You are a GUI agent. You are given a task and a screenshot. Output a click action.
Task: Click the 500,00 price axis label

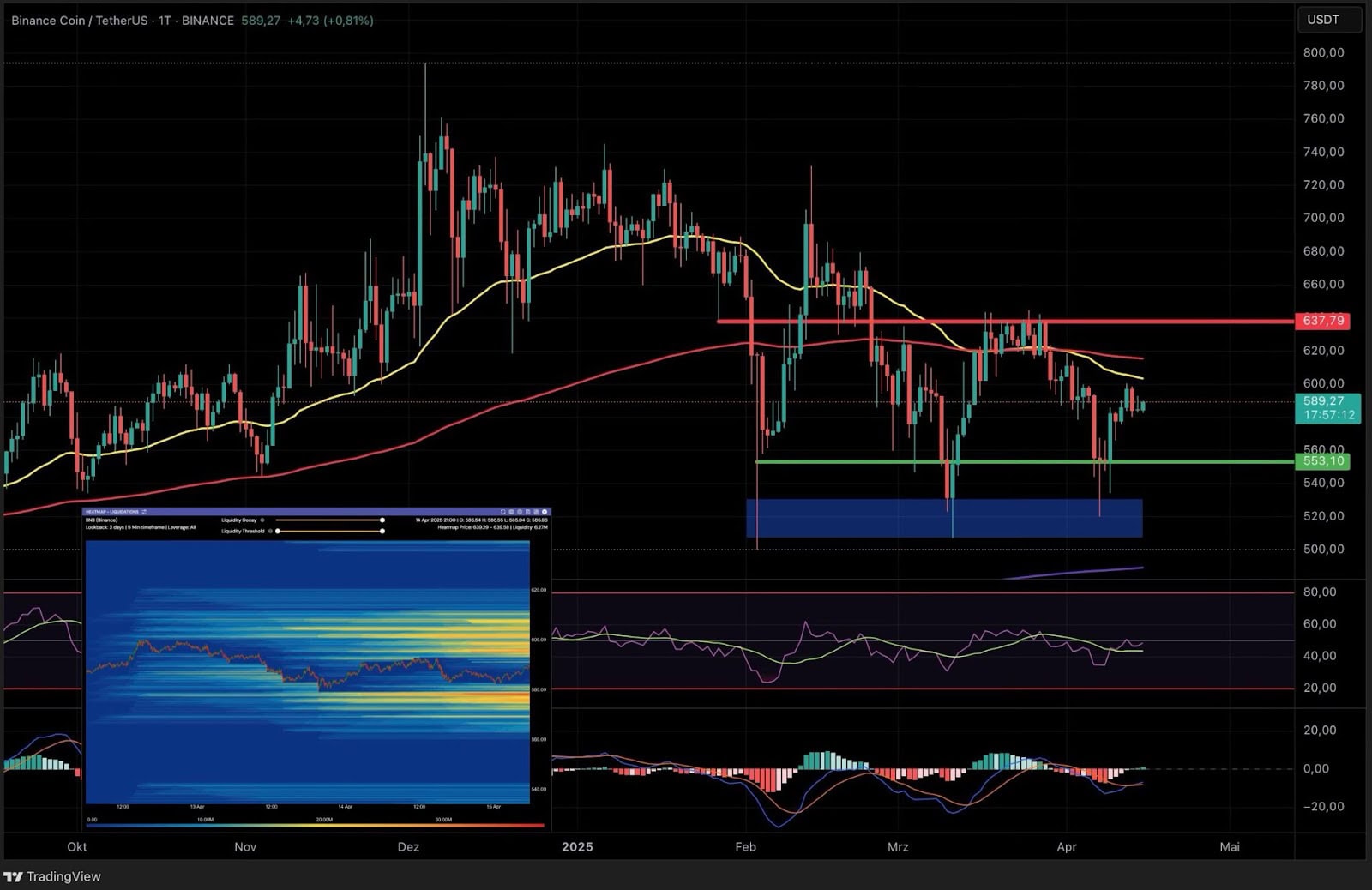point(1323,549)
